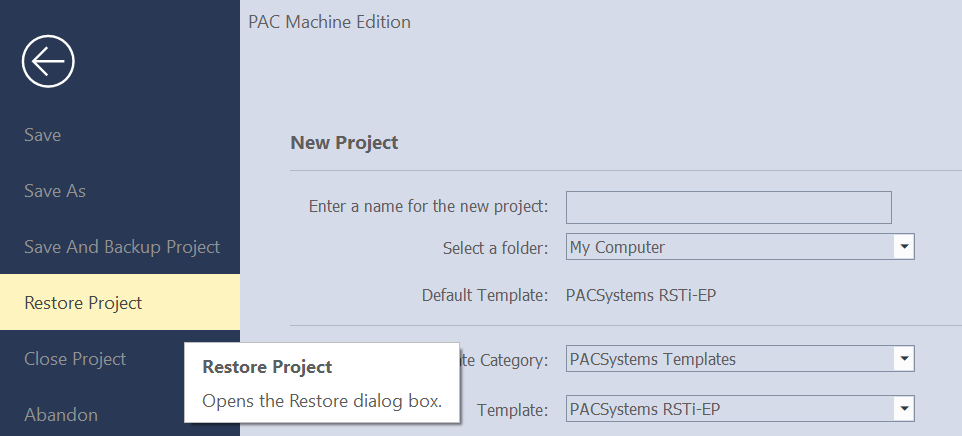Click the Restore Project tooltip popup
This screenshot has width=962, height=436.
(x=322, y=383)
